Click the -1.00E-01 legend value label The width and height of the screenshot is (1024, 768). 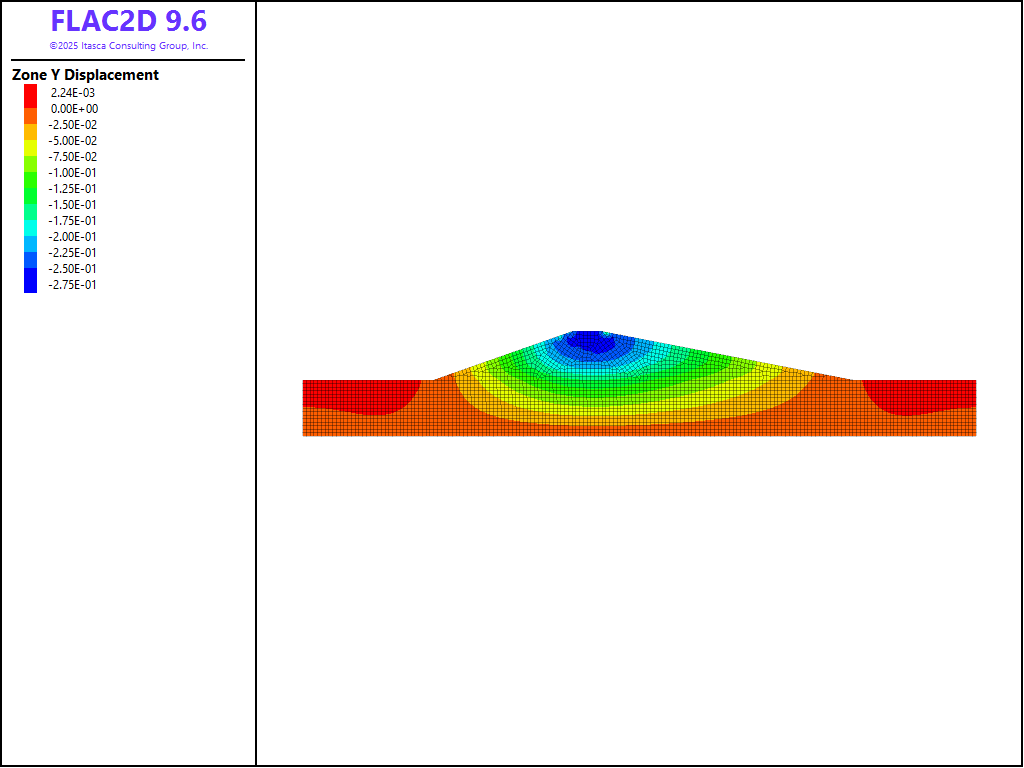click(x=73, y=173)
